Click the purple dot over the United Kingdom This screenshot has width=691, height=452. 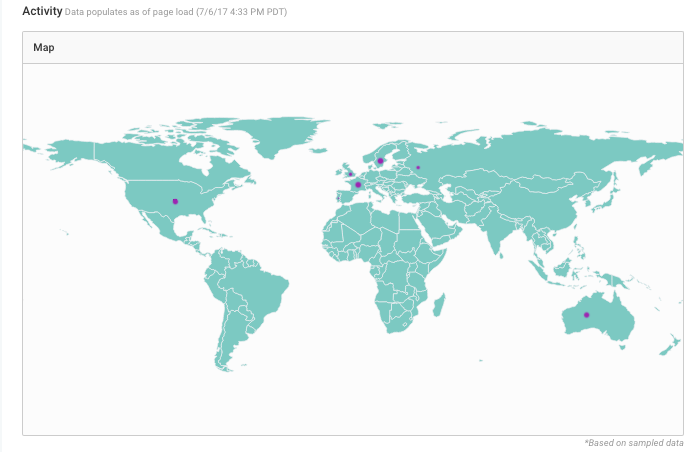click(351, 174)
